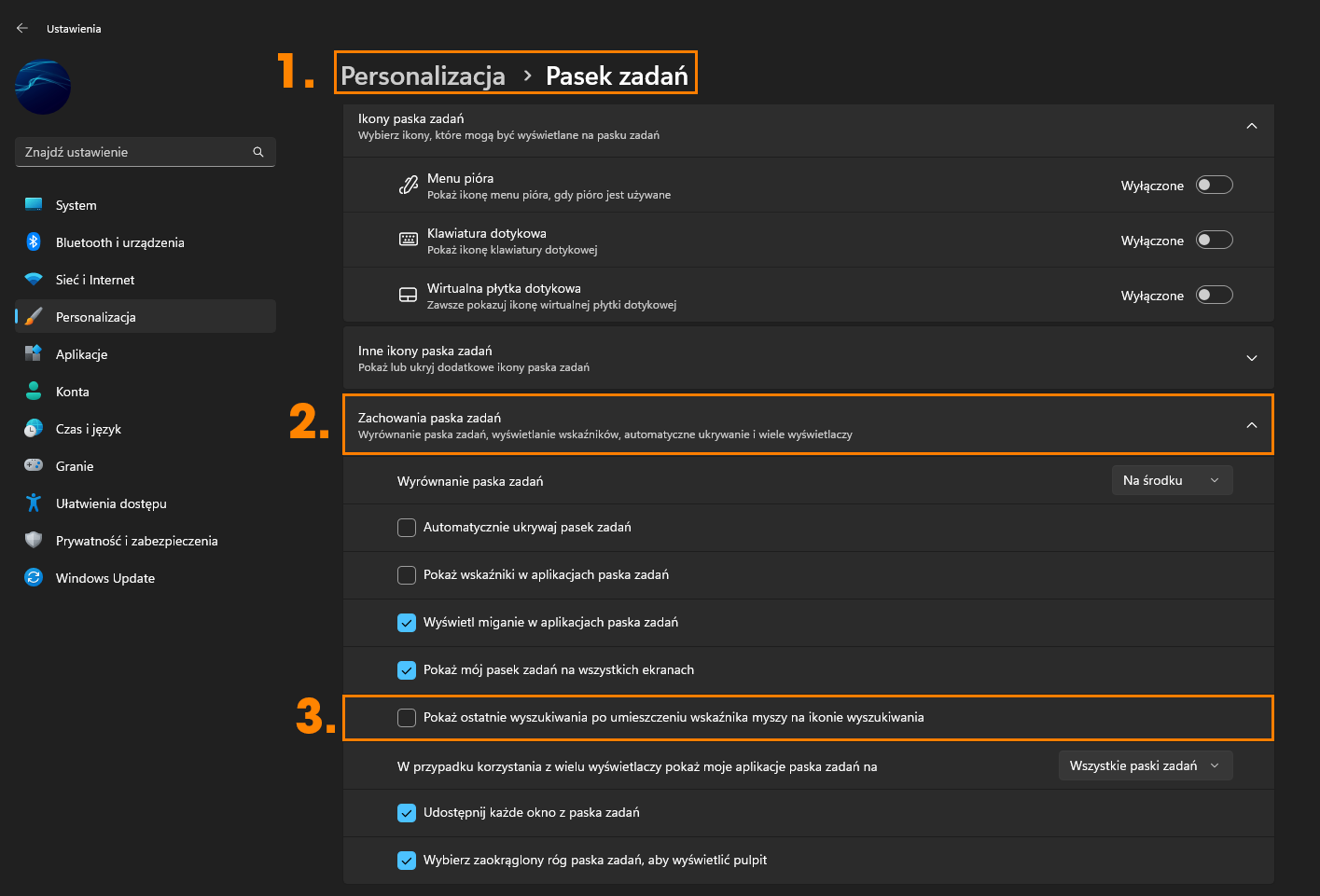Expand the Inne ikony paska zadań section
This screenshot has height=896, width=1320.
click(1252, 358)
